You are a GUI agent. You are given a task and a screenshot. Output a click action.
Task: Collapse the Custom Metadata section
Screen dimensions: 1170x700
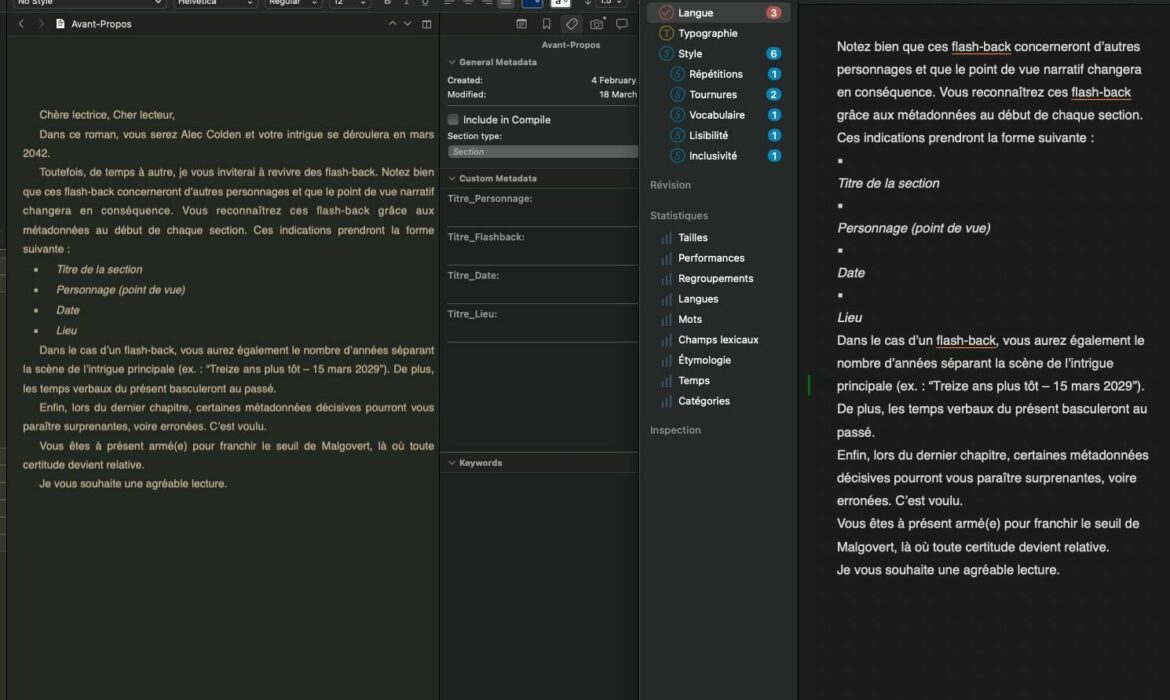click(452, 178)
